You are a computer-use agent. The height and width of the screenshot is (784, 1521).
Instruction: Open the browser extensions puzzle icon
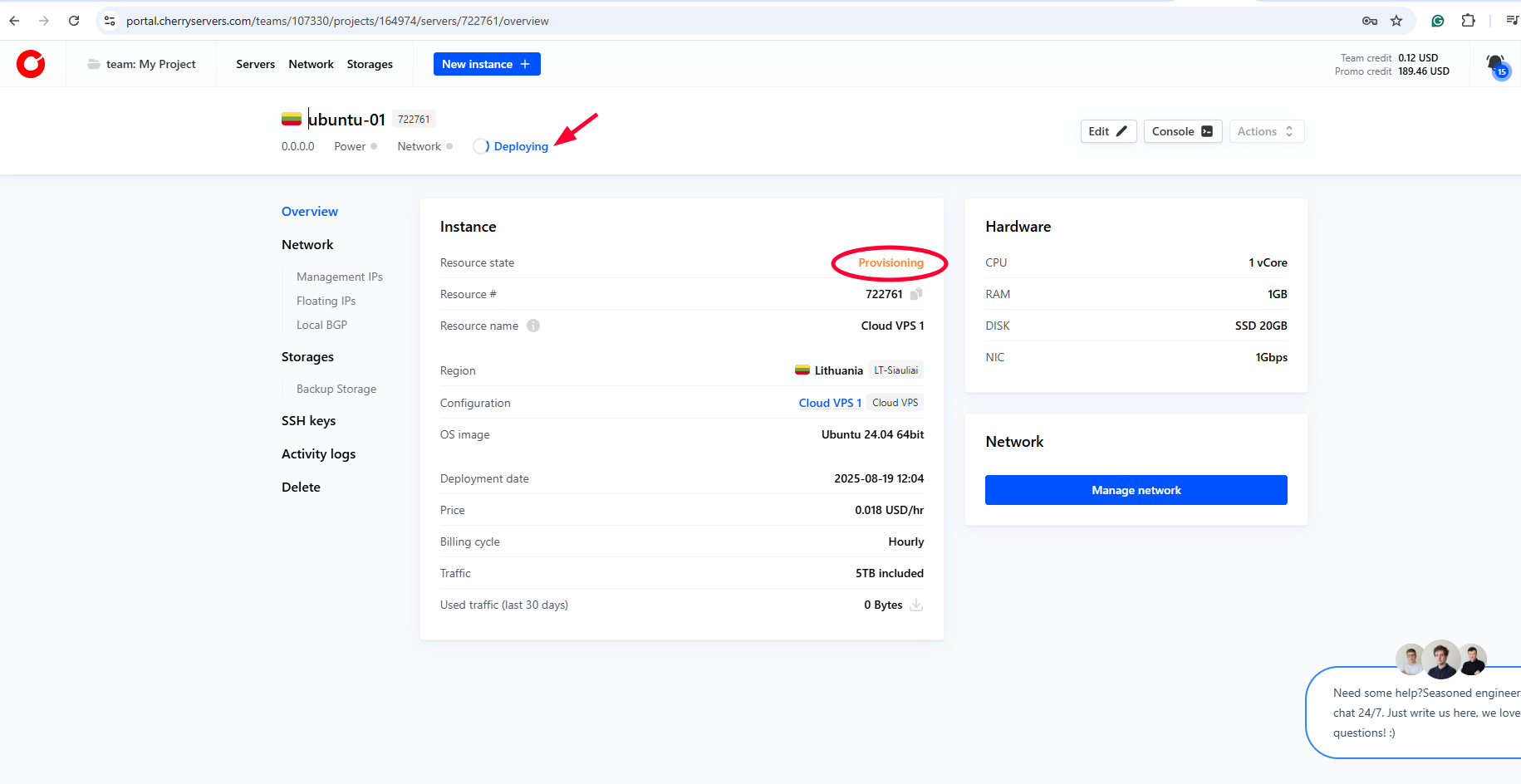pos(1468,21)
